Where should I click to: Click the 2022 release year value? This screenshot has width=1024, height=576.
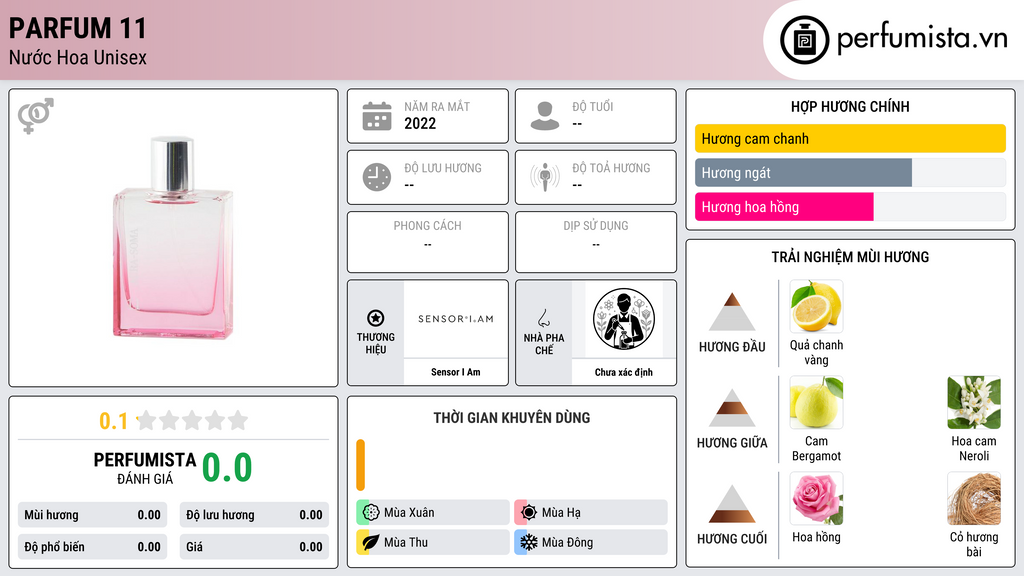point(420,123)
